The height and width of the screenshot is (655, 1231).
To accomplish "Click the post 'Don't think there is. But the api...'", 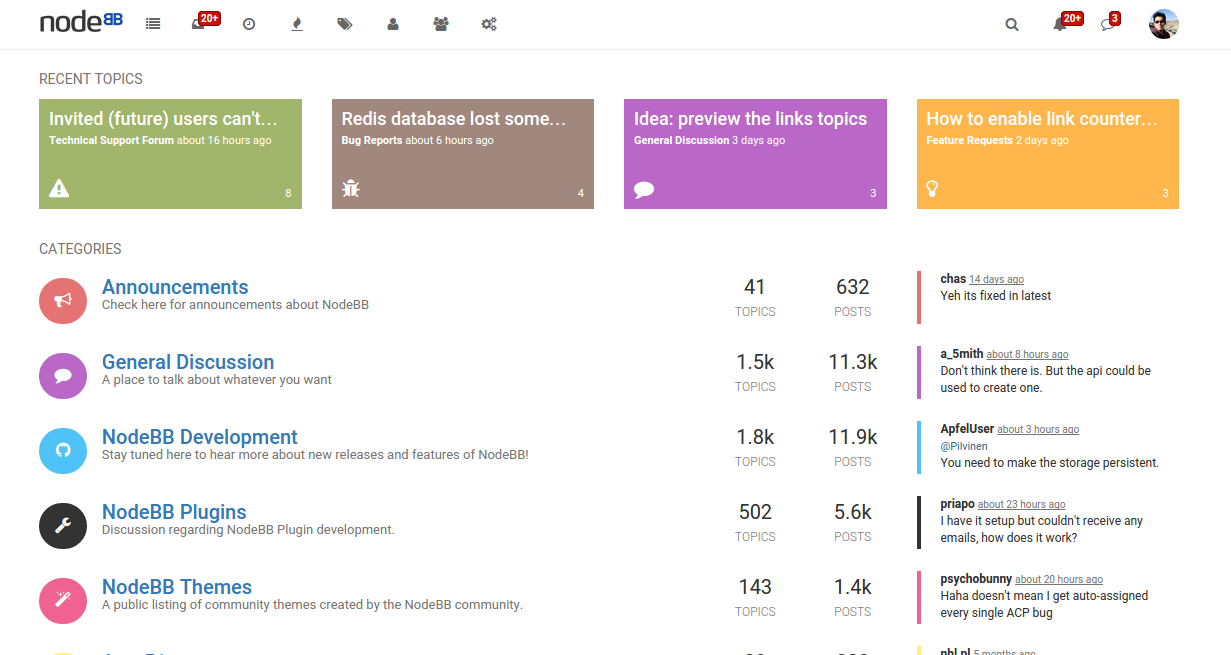I will 1046,379.
